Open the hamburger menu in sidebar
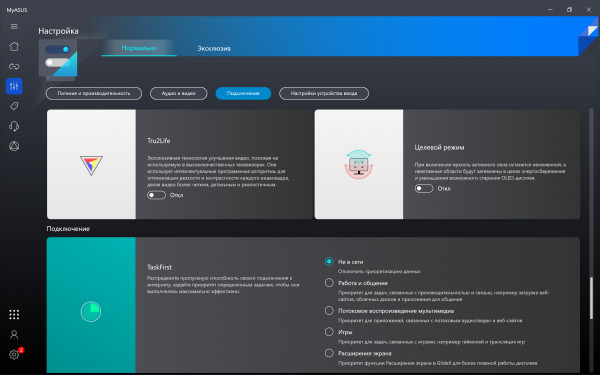The height and width of the screenshot is (375, 600). click(14, 26)
